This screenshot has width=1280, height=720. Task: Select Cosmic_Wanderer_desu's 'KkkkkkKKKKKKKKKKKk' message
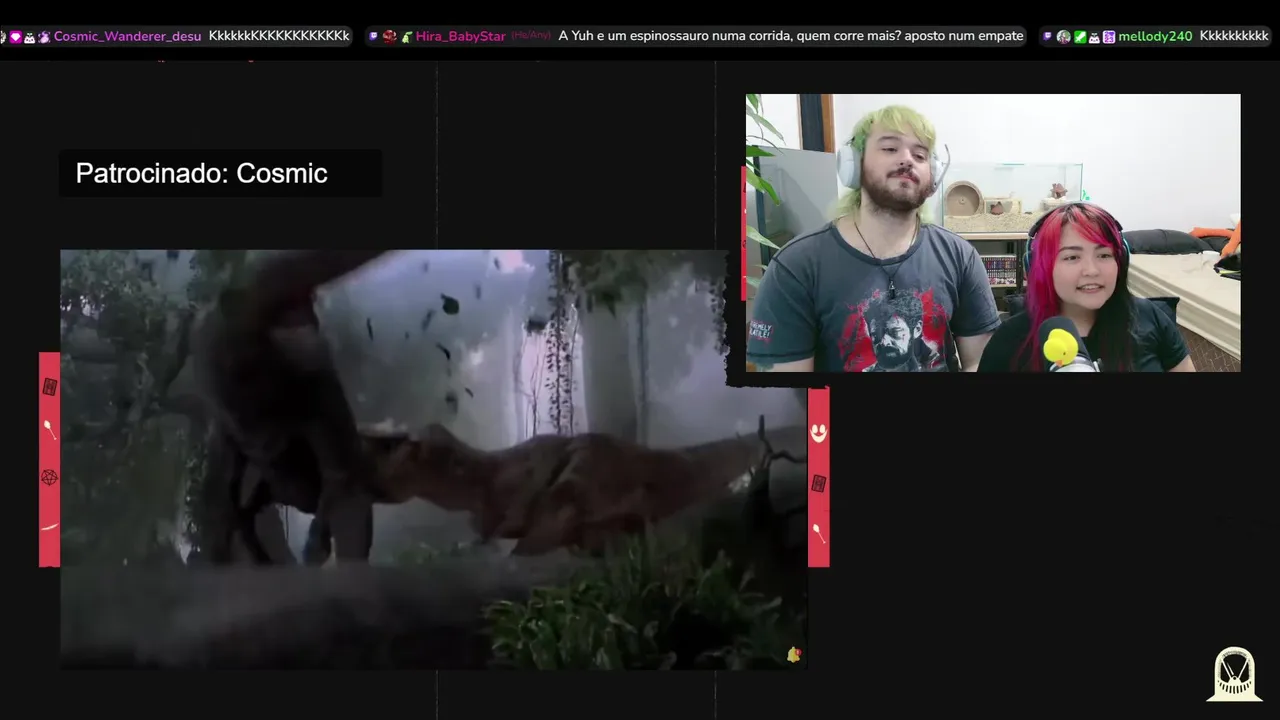point(279,36)
